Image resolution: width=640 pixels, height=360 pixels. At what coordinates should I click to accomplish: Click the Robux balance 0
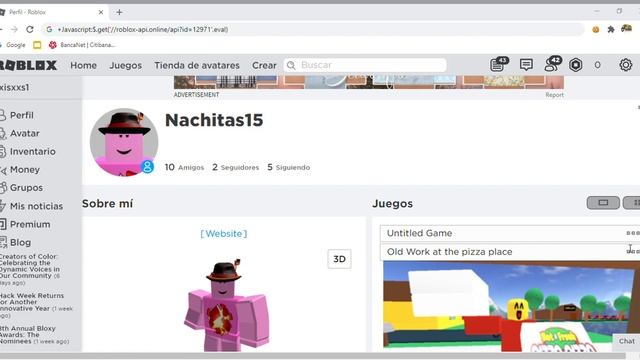tap(597, 65)
